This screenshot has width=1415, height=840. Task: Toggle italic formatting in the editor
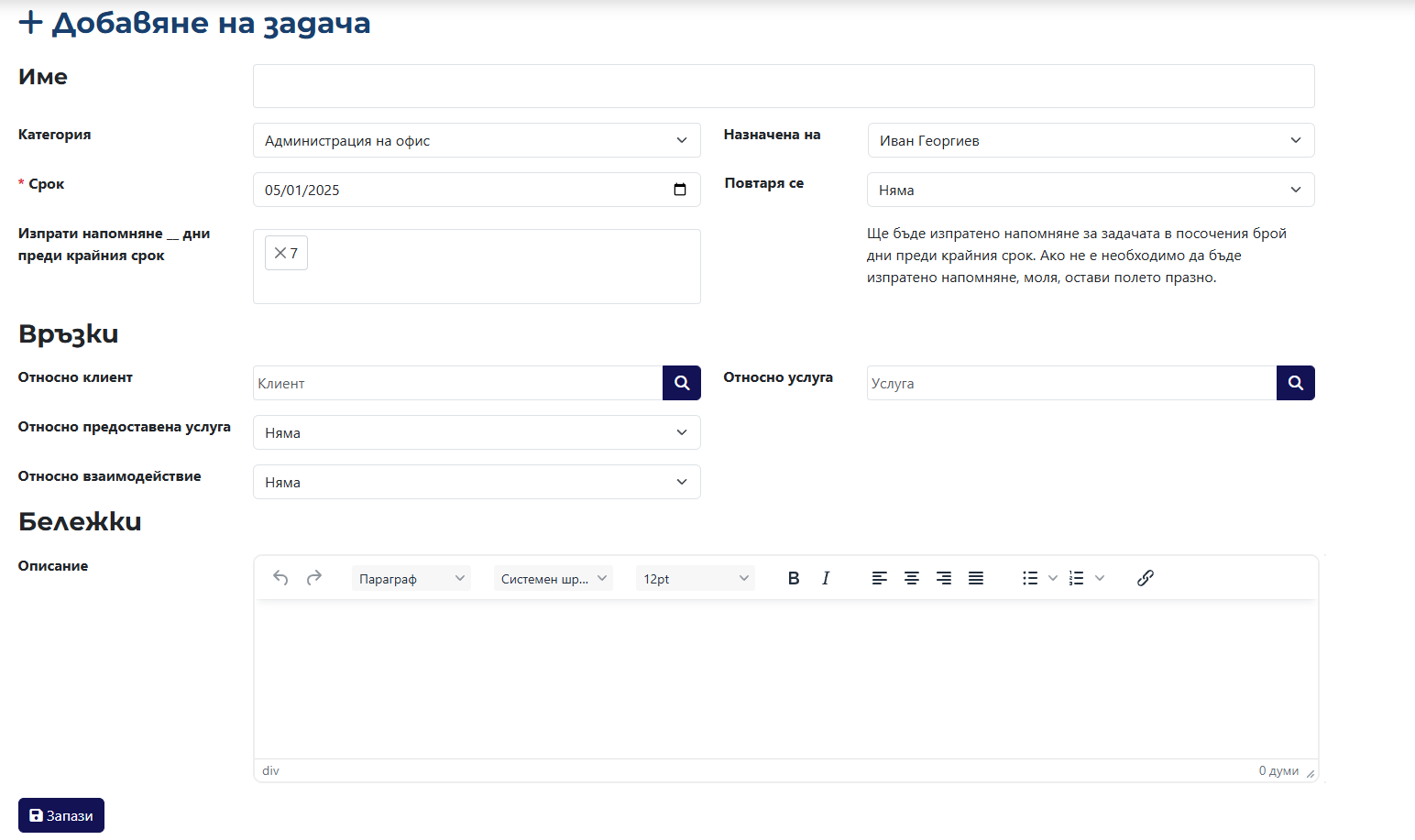pos(826,578)
